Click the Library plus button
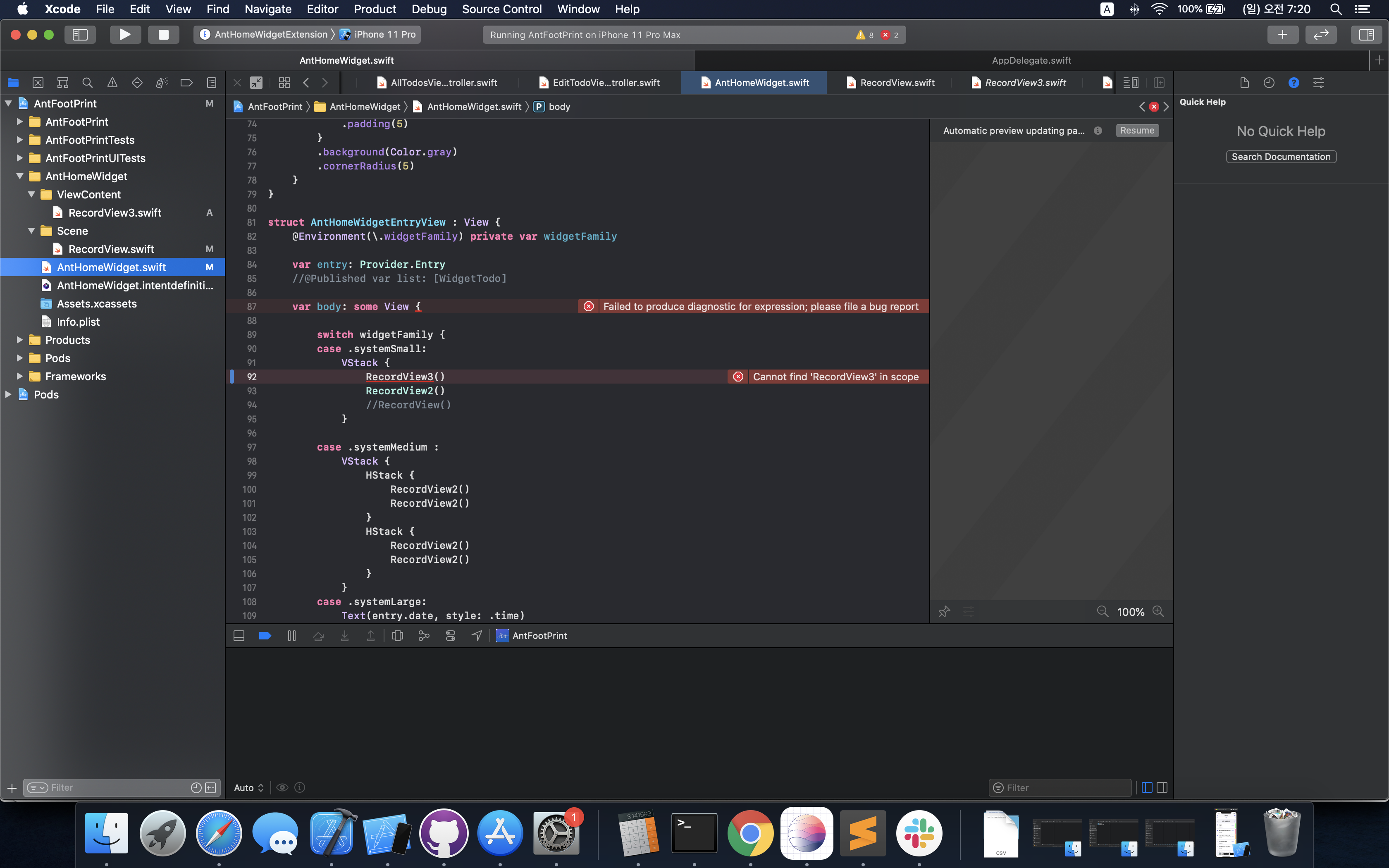1389x868 pixels. 1282,34
